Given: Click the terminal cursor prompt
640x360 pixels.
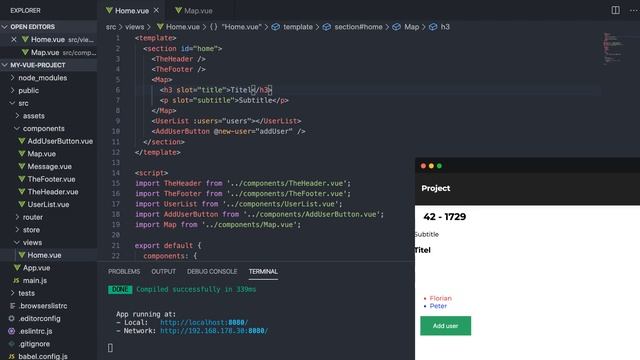Looking at the screenshot, I should tap(110, 348).
